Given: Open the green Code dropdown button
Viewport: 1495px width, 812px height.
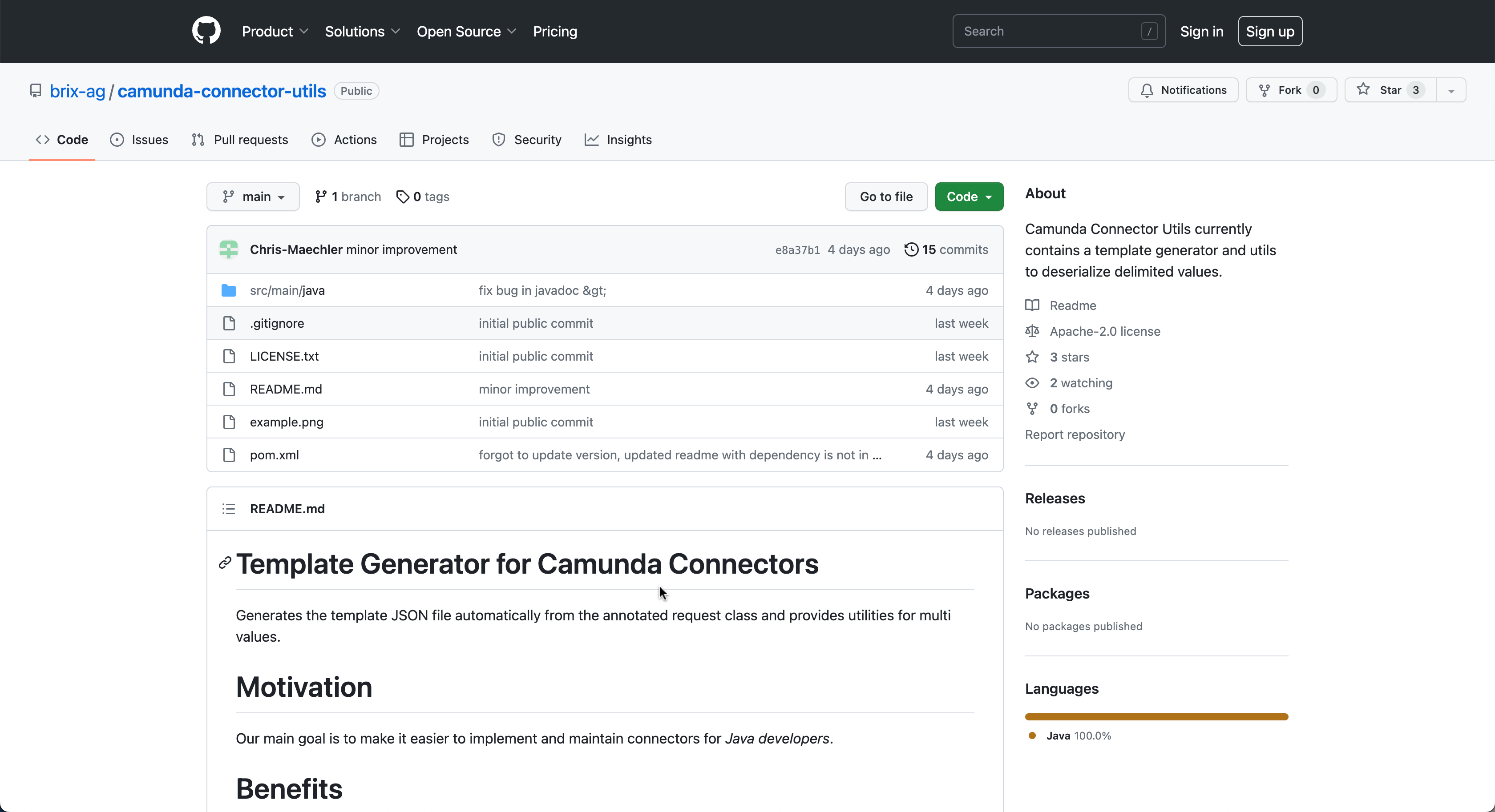Looking at the screenshot, I should pyautogui.click(x=969, y=197).
